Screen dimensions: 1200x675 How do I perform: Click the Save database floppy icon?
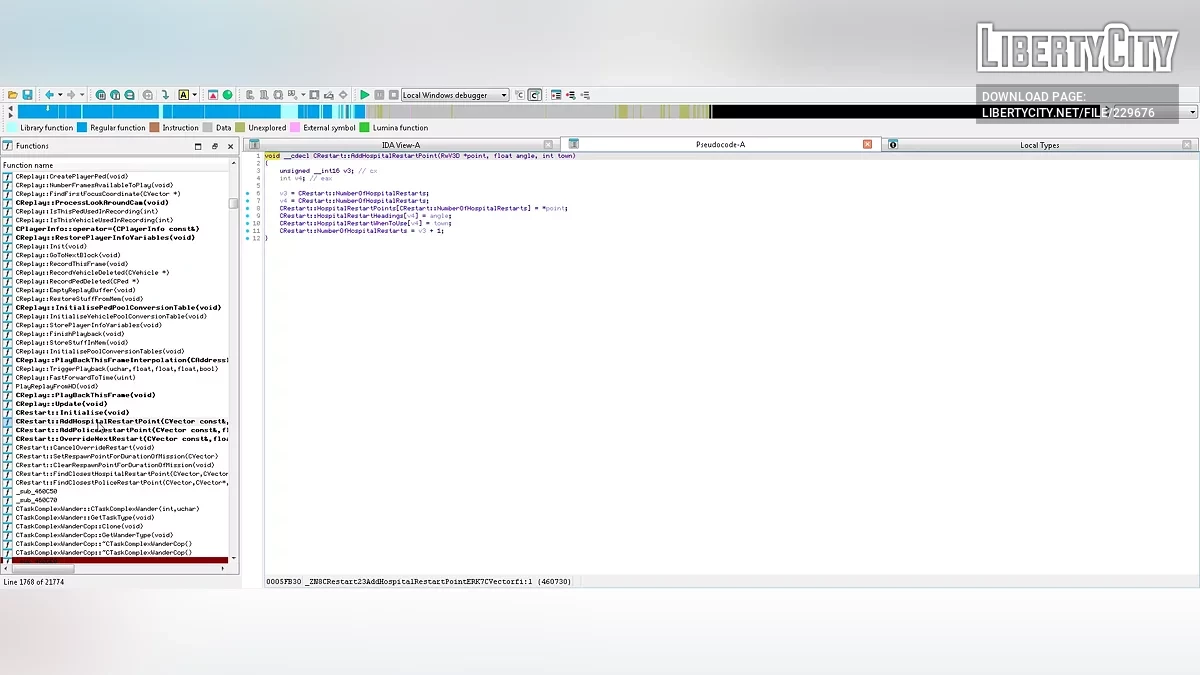pos(28,95)
